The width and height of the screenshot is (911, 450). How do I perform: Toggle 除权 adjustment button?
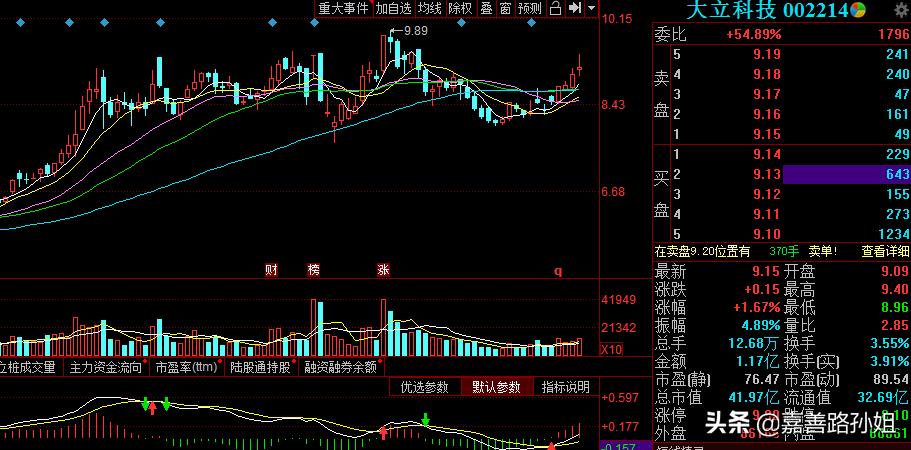460,8
